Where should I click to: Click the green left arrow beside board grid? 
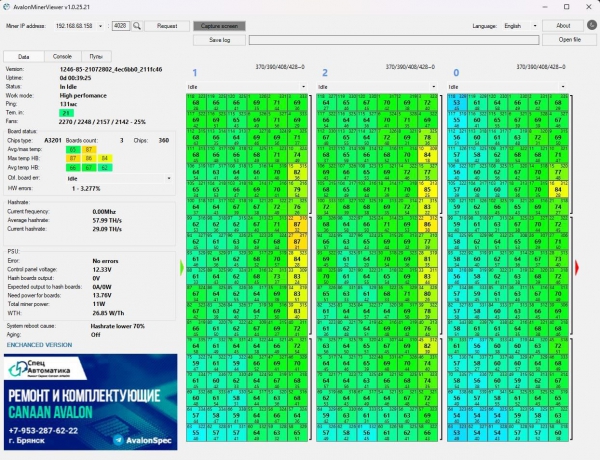(181, 267)
